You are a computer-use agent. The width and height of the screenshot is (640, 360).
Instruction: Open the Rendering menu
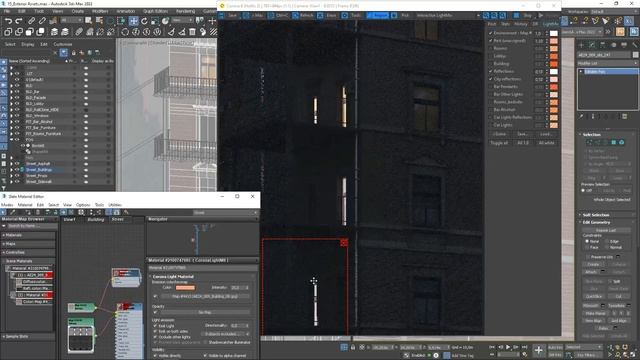(185, 11)
